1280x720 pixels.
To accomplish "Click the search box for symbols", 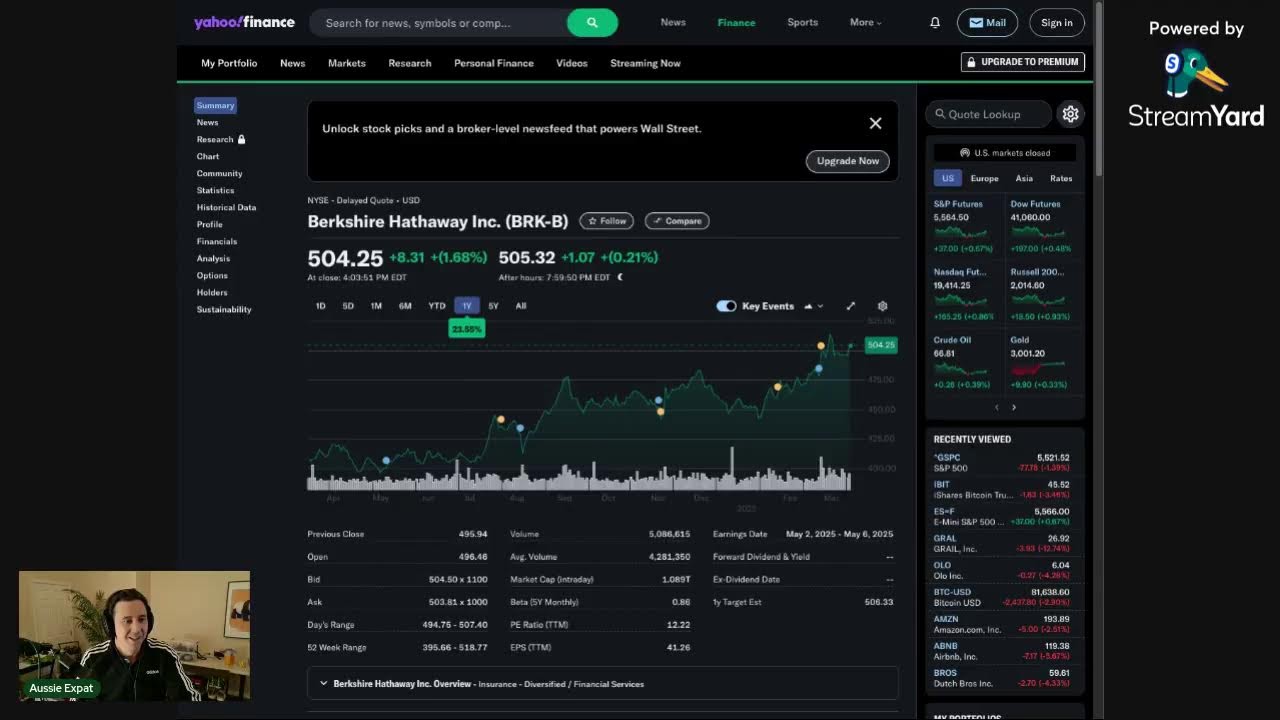I will tap(438, 22).
